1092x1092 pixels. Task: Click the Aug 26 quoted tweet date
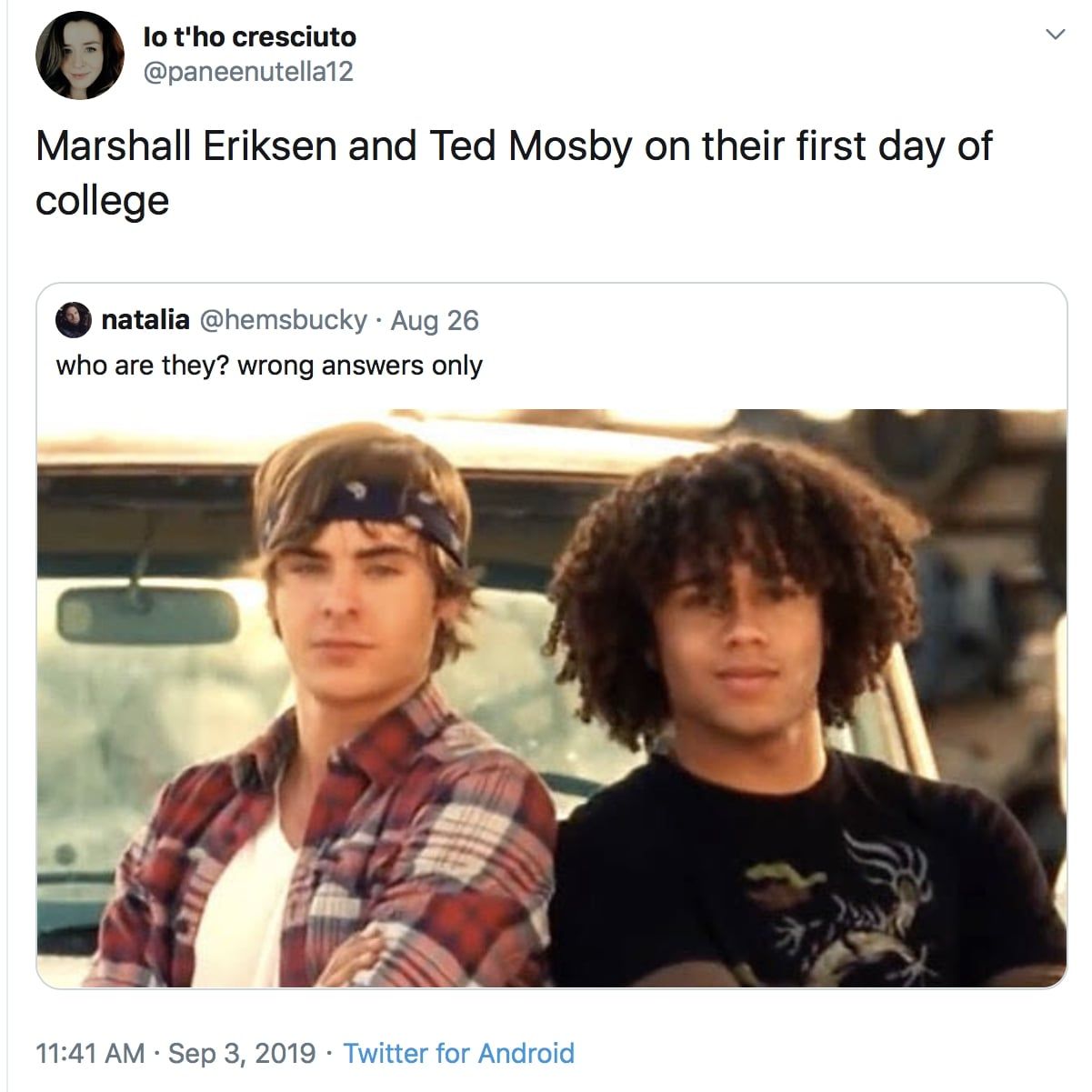tap(435, 320)
